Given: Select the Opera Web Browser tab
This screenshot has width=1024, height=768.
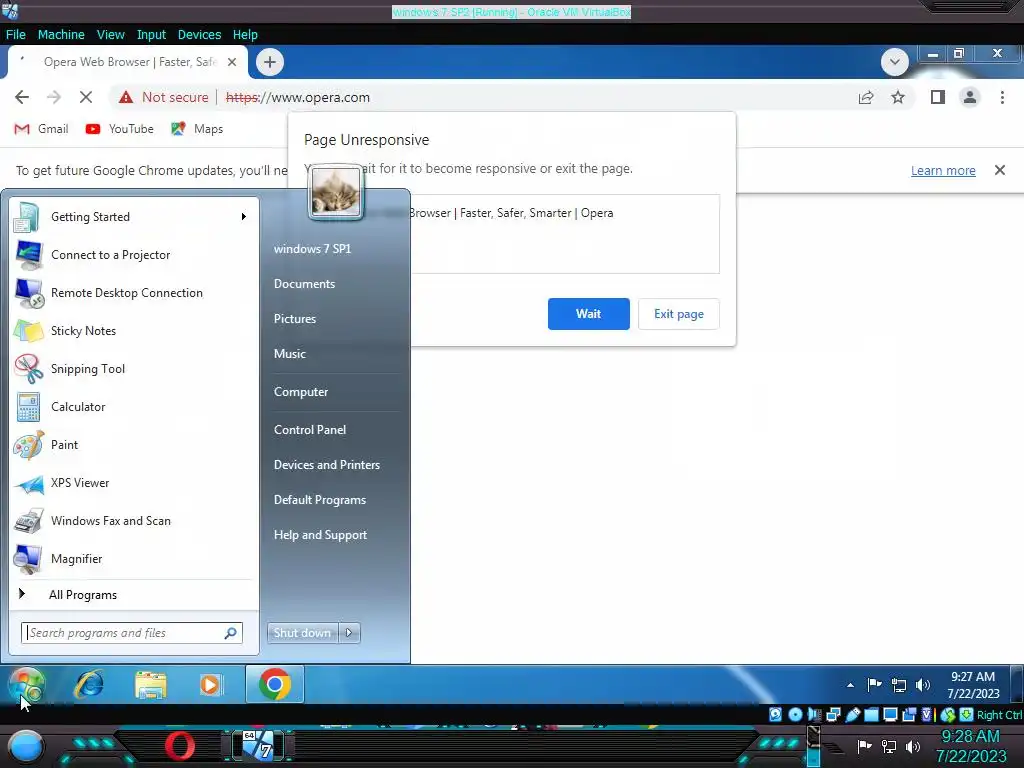Looking at the screenshot, I should coord(127,62).
